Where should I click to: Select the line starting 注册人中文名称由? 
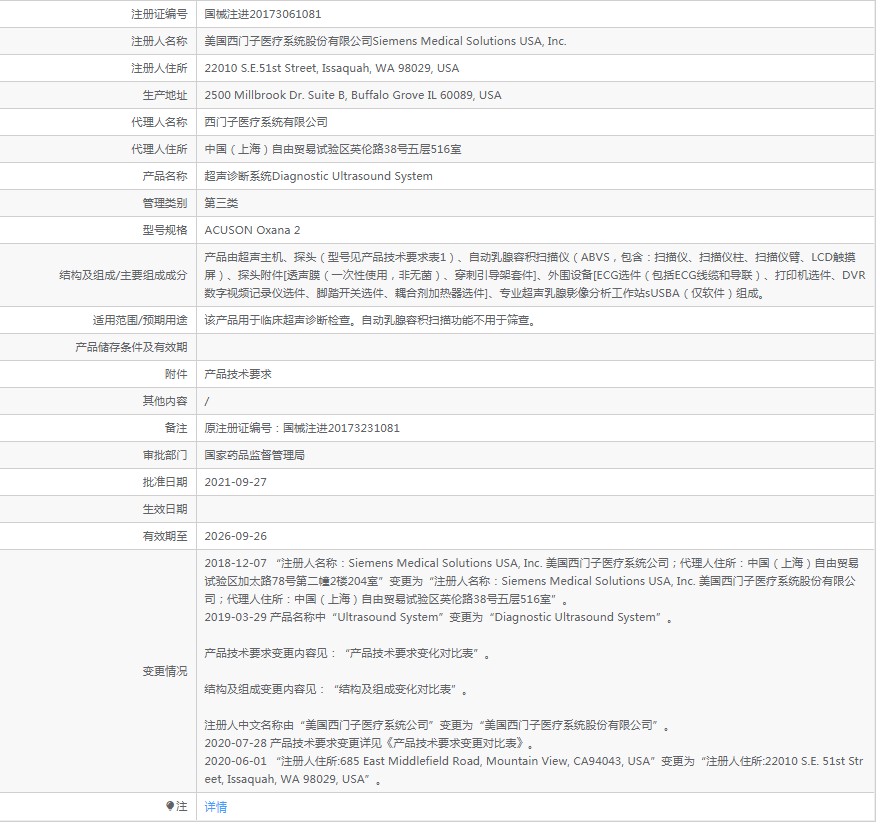(x=437, y=724)
